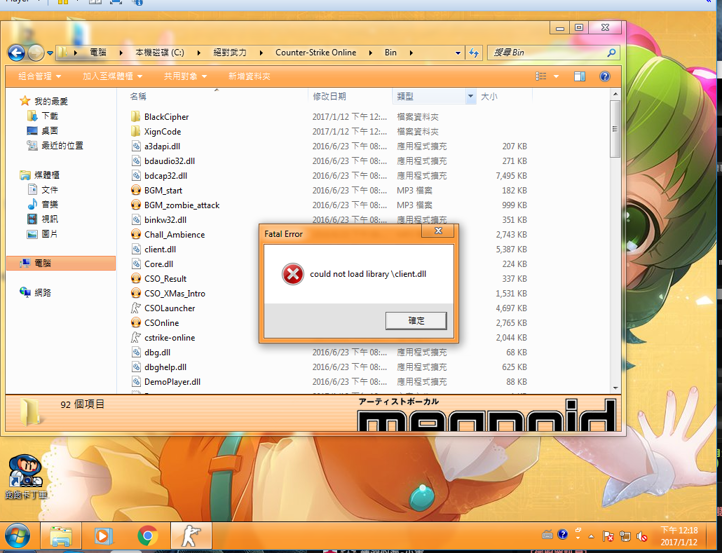Select the bdaudio32.dll file
The image size is (722, 553).
169,161
